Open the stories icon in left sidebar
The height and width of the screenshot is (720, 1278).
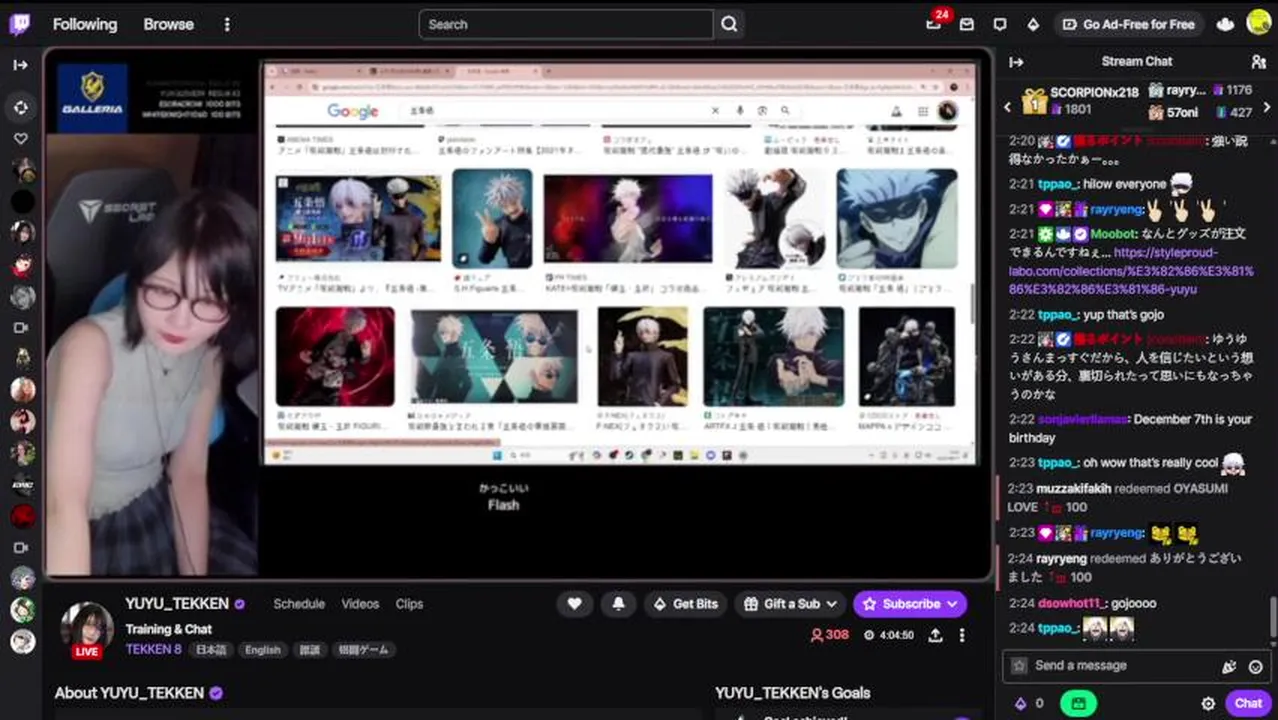(x=21, y=107)
